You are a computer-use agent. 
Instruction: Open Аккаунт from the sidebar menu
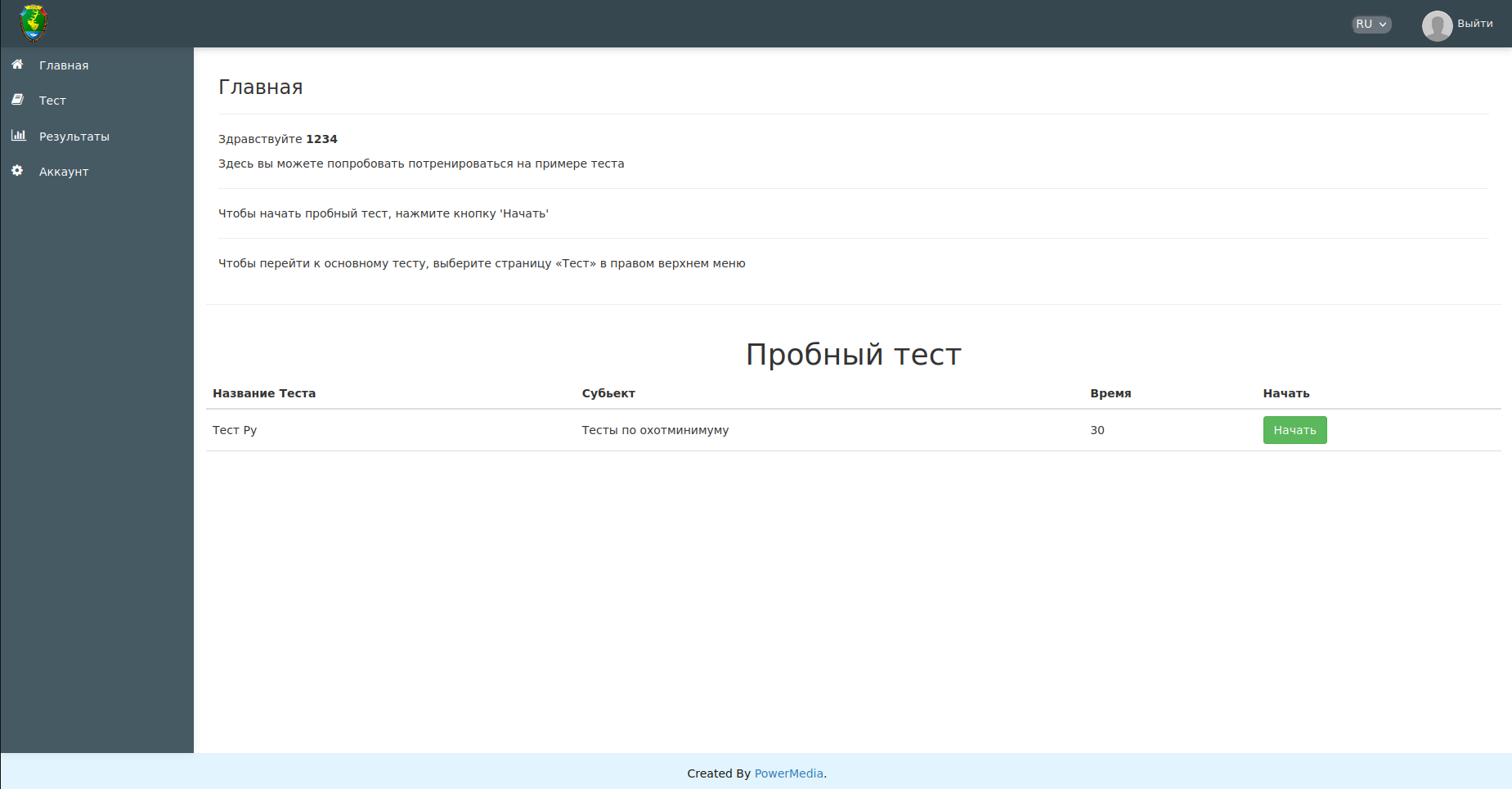pos(64,171)
